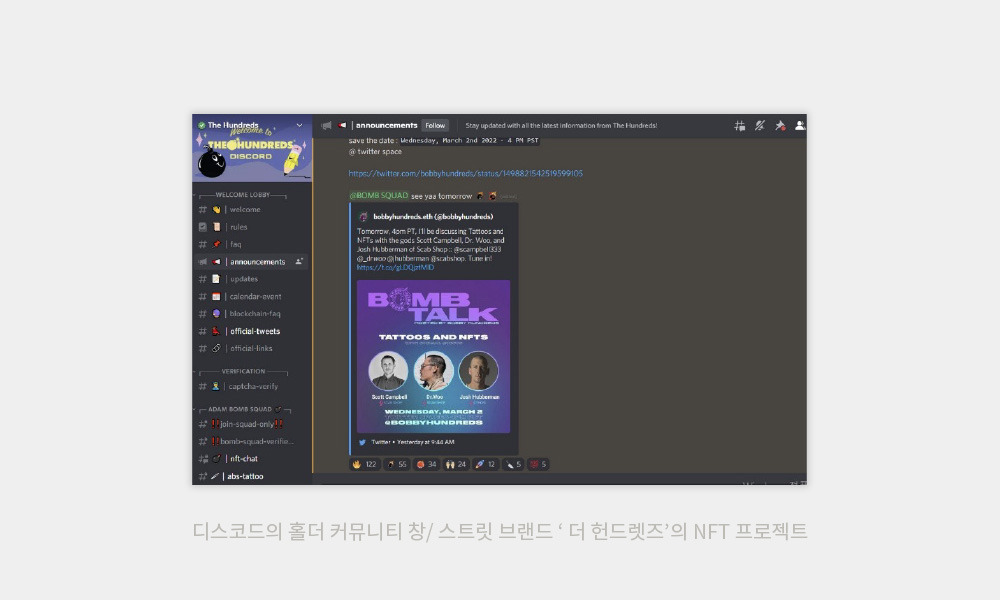Click the Twitter bird icon in the embed footer

click(x=362, y=442)
